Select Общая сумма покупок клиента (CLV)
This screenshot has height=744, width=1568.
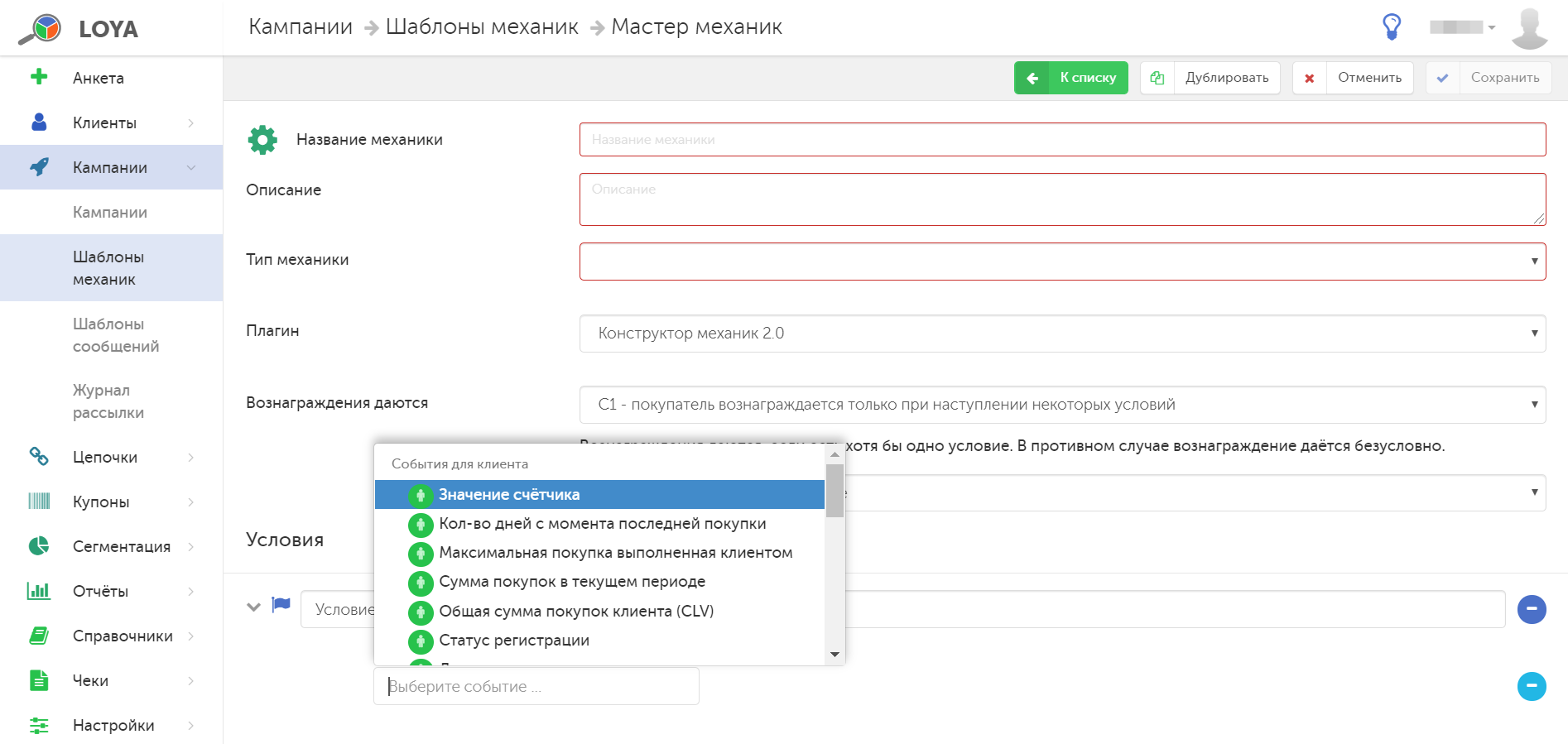coord(599,612)
